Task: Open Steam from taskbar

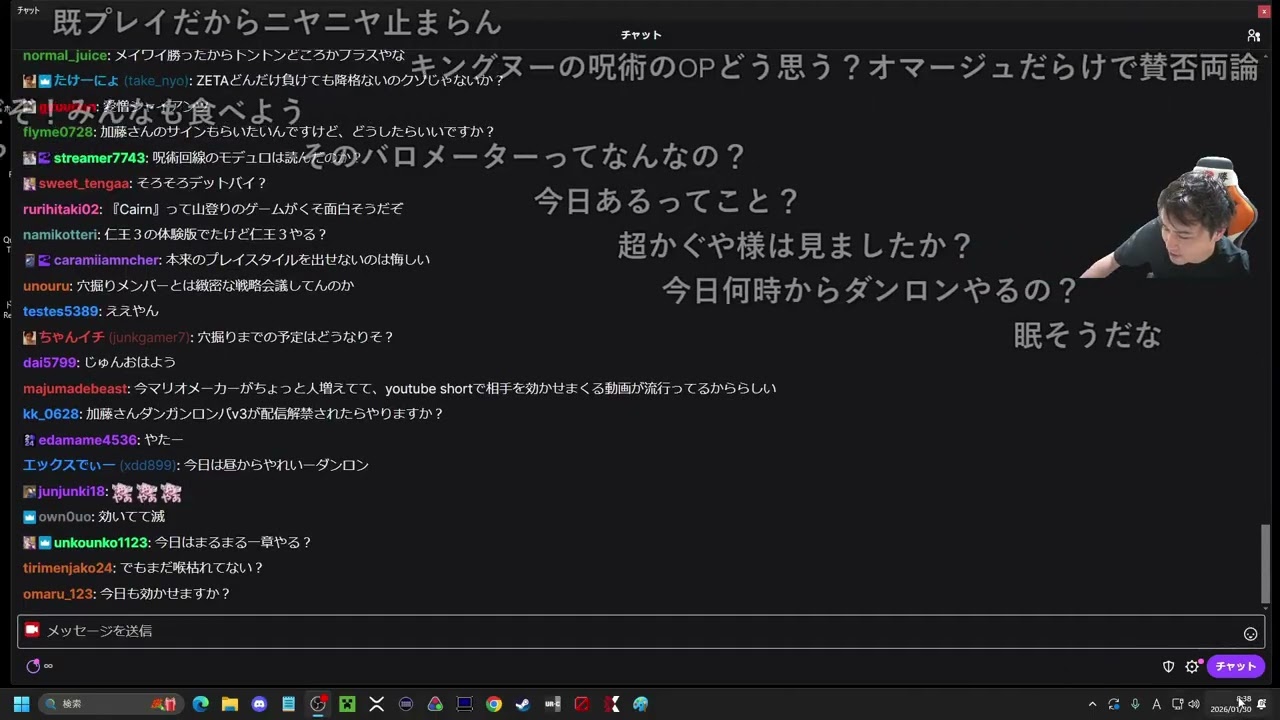Action: click(x=523, y=704)
